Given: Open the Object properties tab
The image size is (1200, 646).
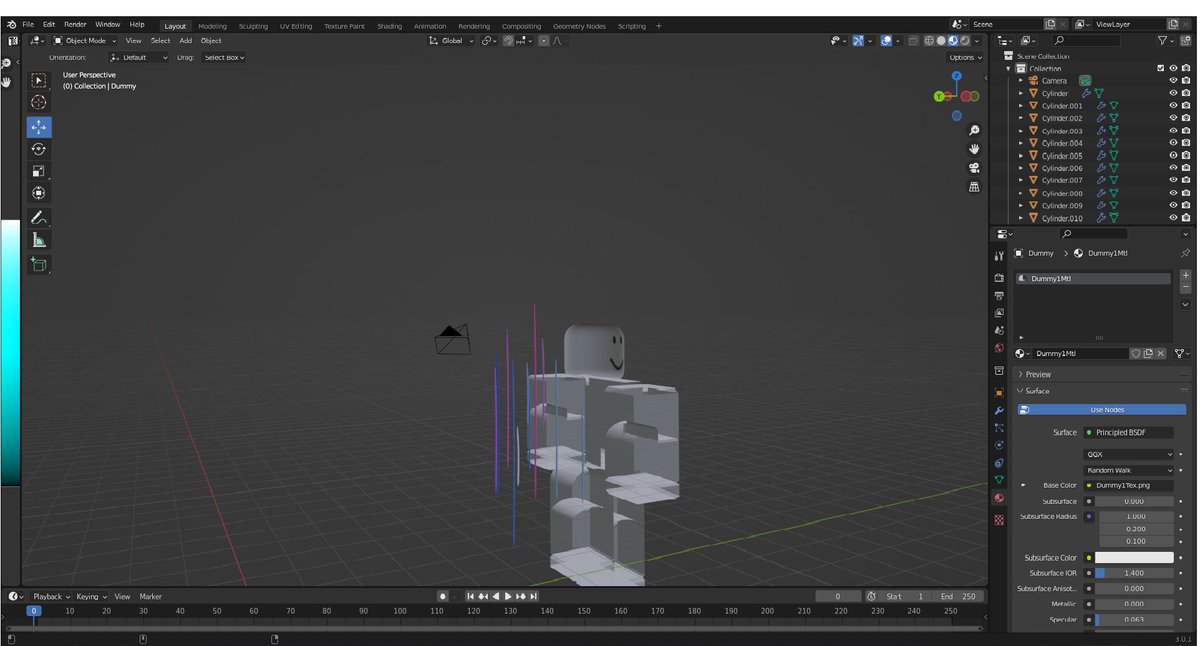Looking at the screenshot, I should click(999, 393).
